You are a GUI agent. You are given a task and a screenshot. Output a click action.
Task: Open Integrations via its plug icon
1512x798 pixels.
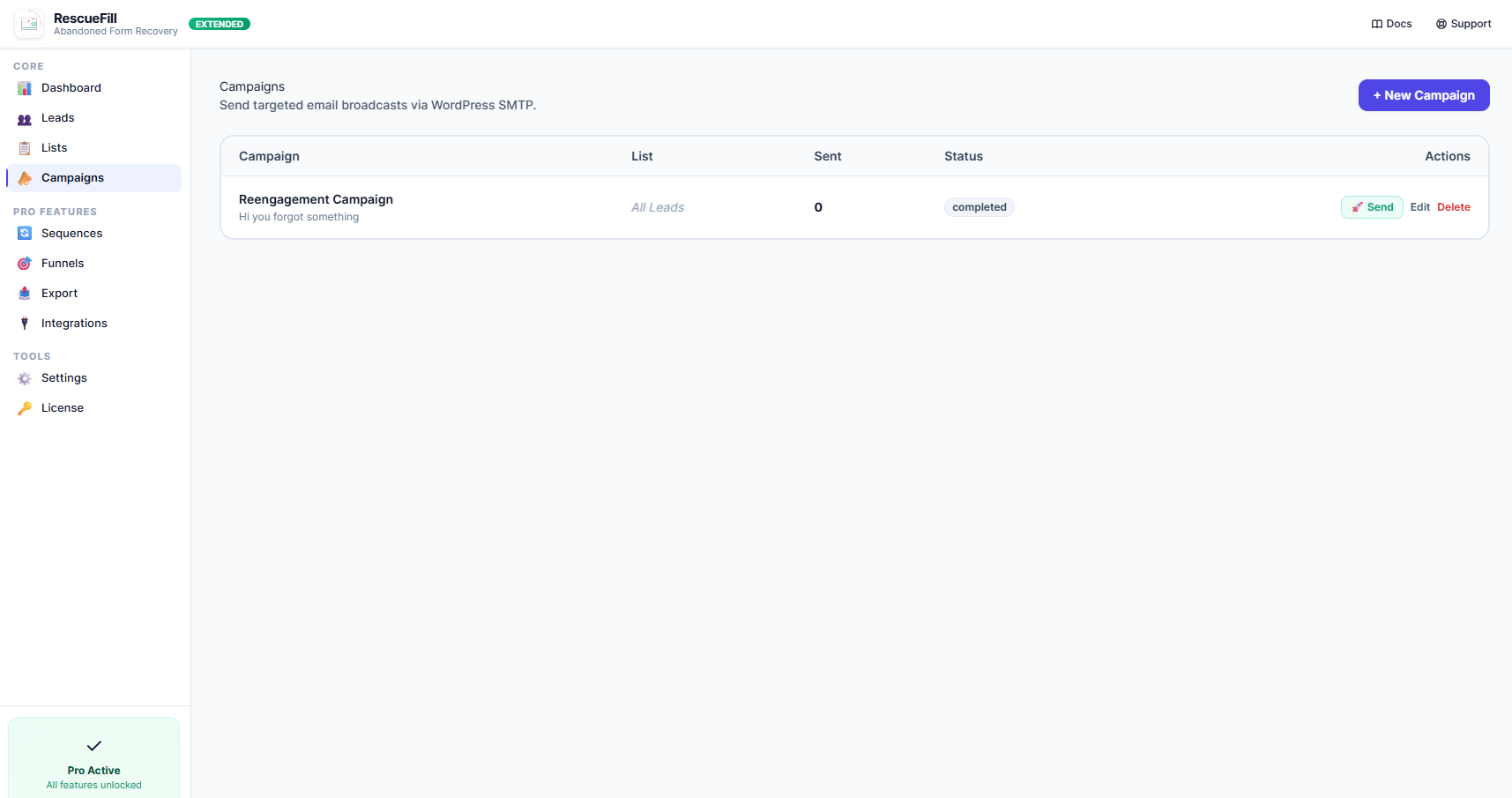click(24, 323)
